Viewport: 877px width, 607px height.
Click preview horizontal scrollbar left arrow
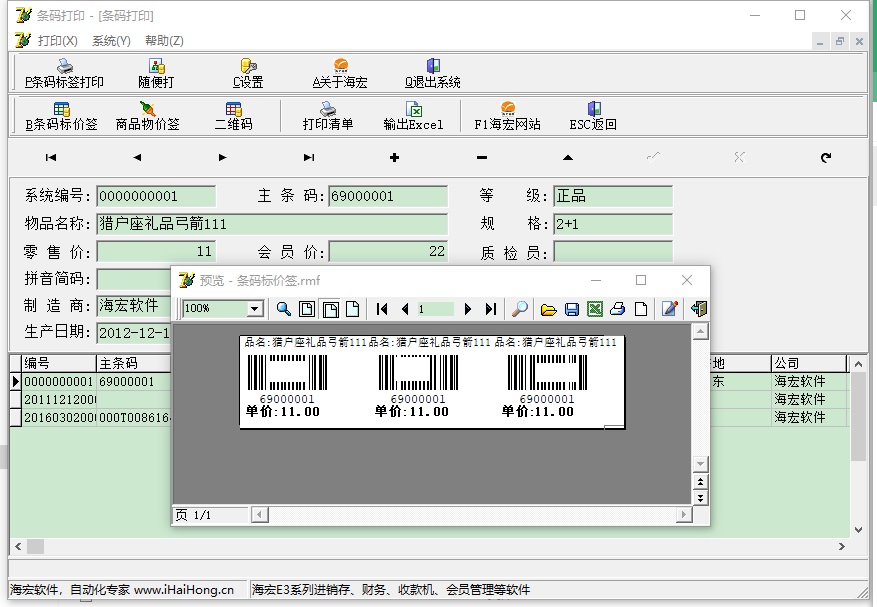[x=259, y=514]
